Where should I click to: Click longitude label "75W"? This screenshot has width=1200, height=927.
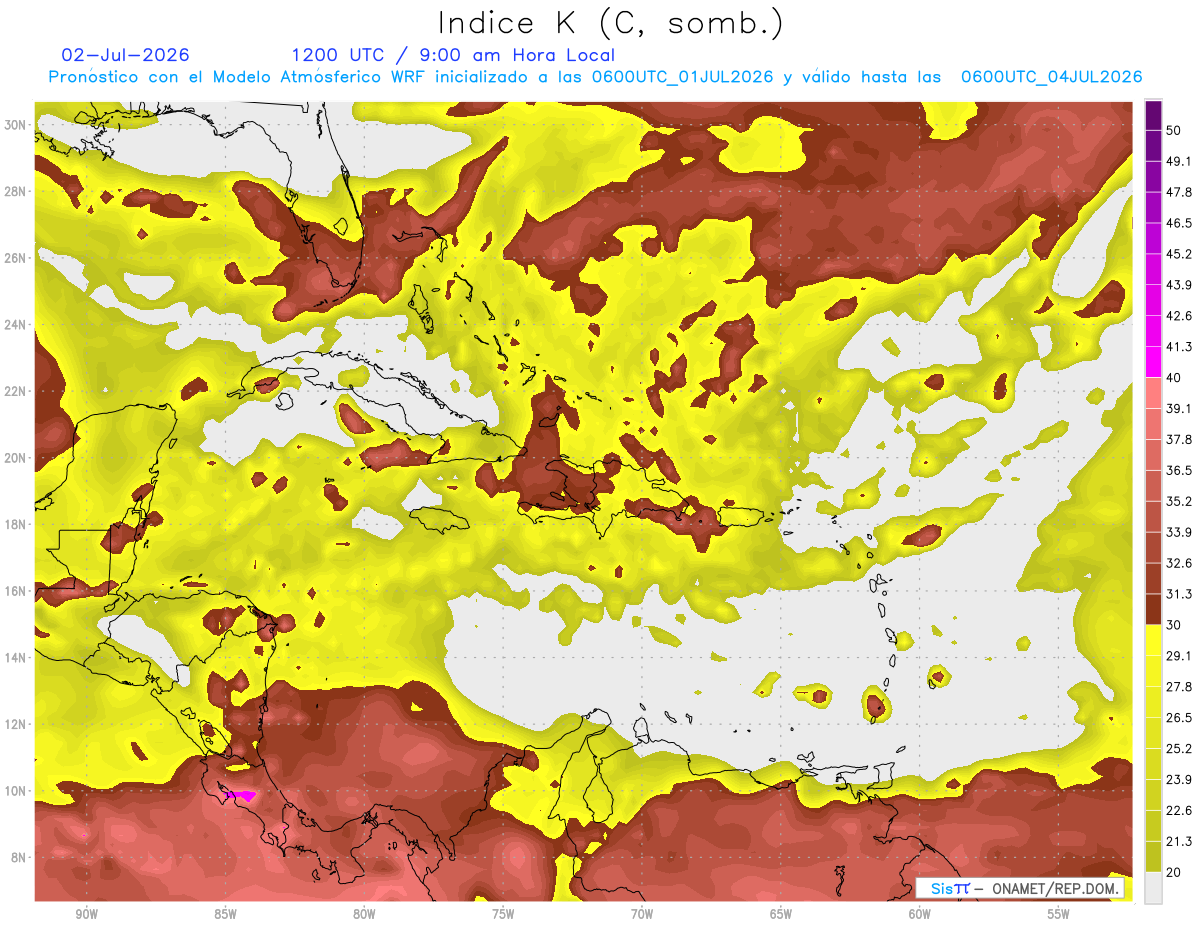click(503, 914)
